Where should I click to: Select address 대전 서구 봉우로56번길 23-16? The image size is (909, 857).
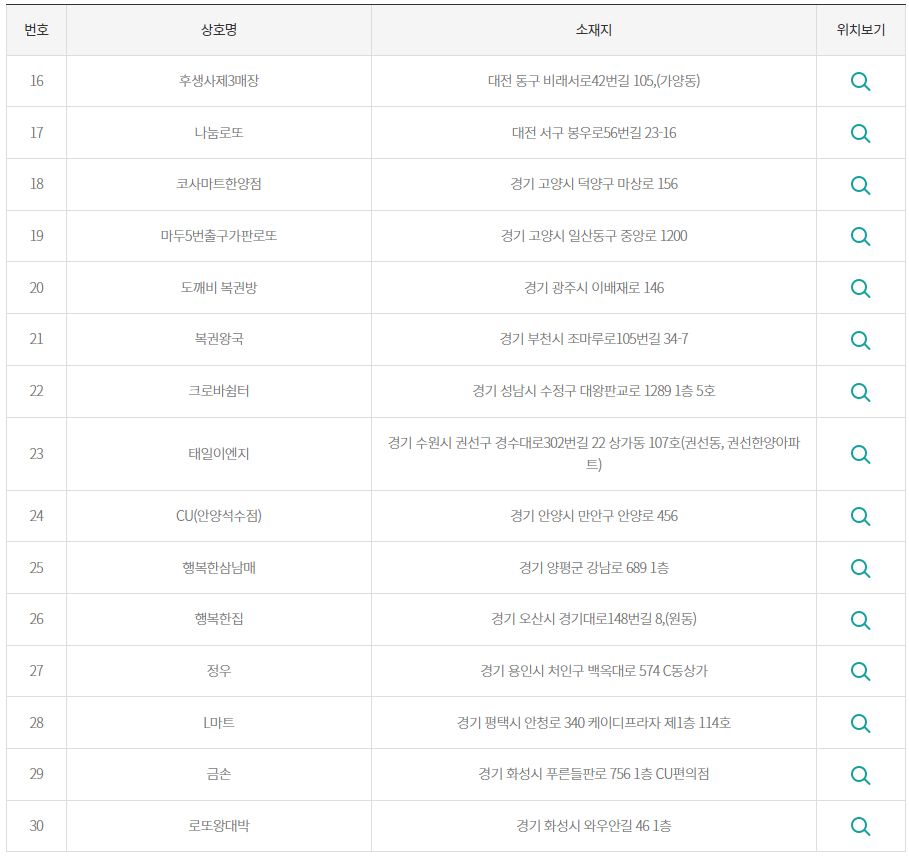594,133
